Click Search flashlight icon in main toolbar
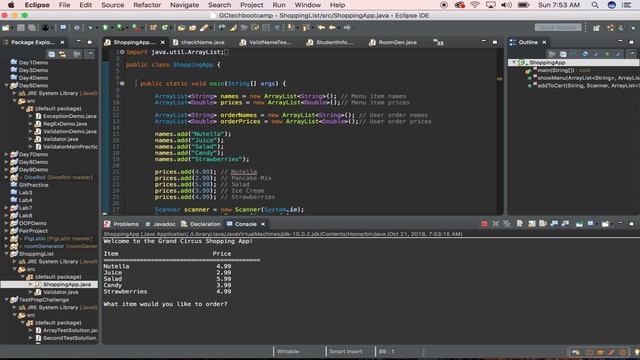This screenshot has height=360, width=640. point(204,27)
